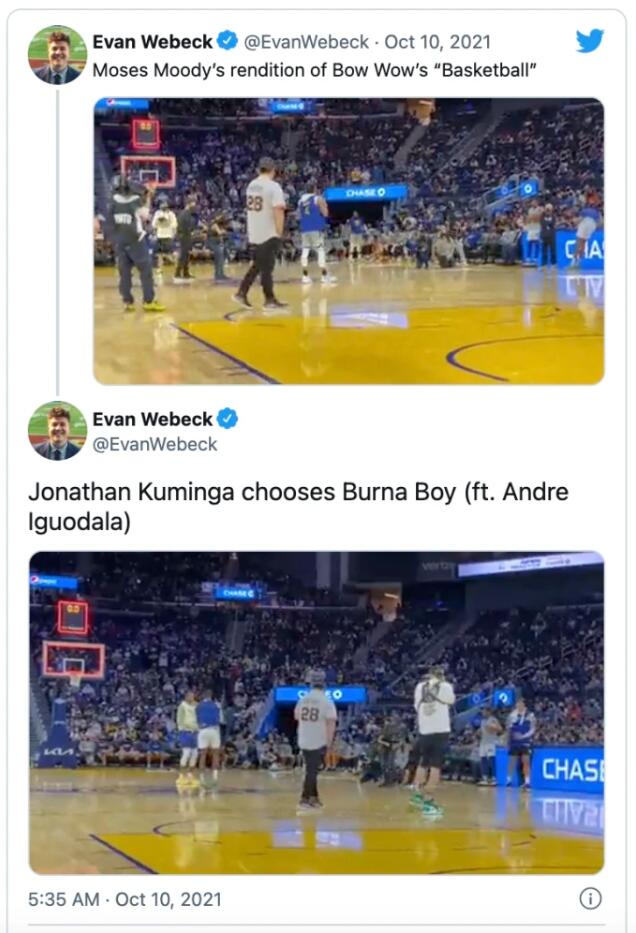Click the Evan Webeck name in the lower tweet
The height and width of the screenshot is (933, 636).
coord(152,419)
